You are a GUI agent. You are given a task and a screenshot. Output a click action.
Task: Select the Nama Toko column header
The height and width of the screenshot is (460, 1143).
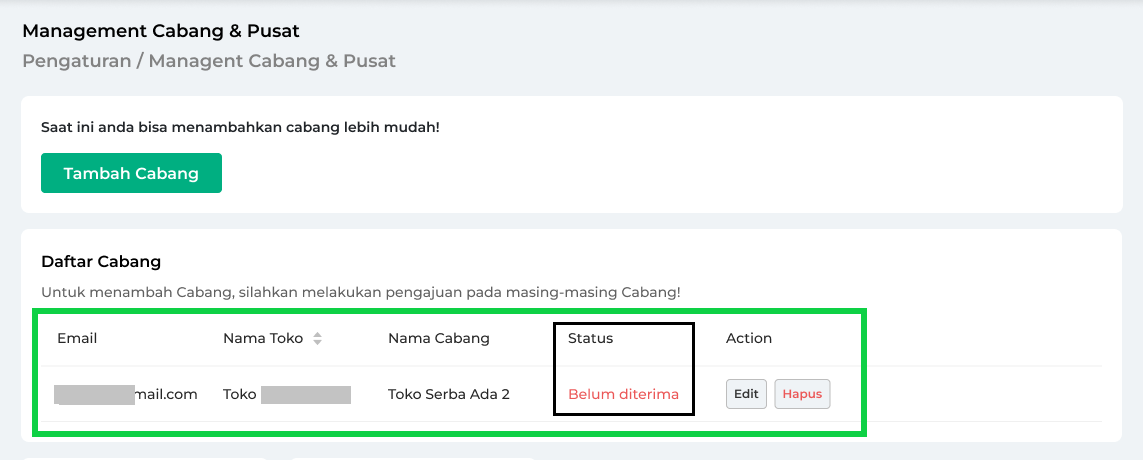(x=262, y=338)
